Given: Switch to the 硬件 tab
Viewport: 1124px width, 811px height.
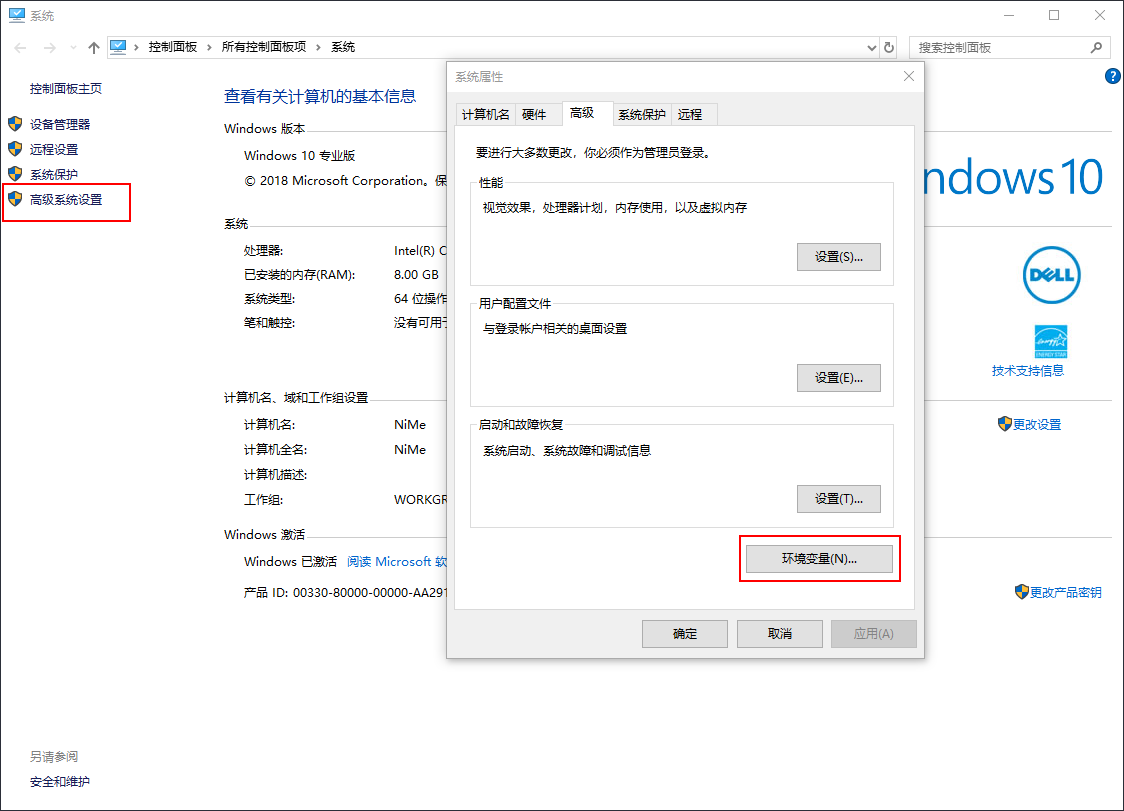Looking at the screenshot, I should click(x=535, y=115).
